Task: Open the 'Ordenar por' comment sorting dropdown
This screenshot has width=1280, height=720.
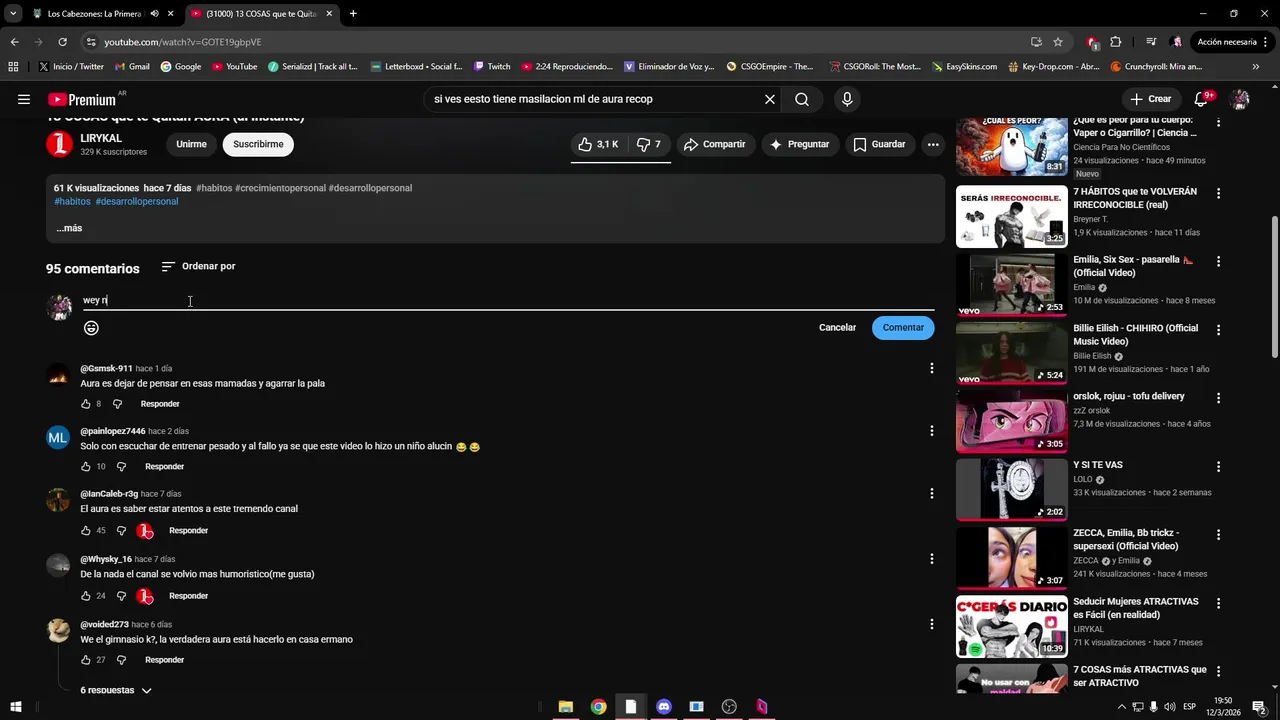Action: (x=198, y=267)
